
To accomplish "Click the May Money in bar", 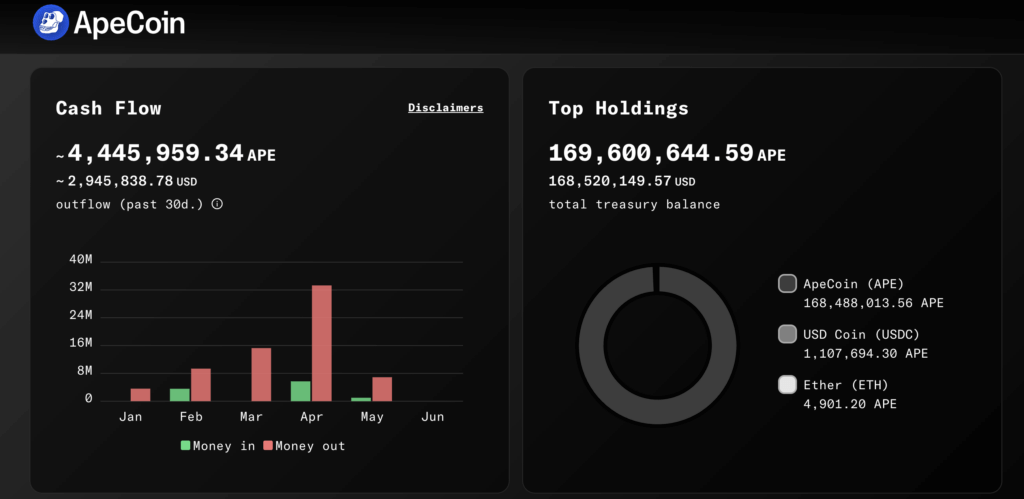I will pos(361,399).
